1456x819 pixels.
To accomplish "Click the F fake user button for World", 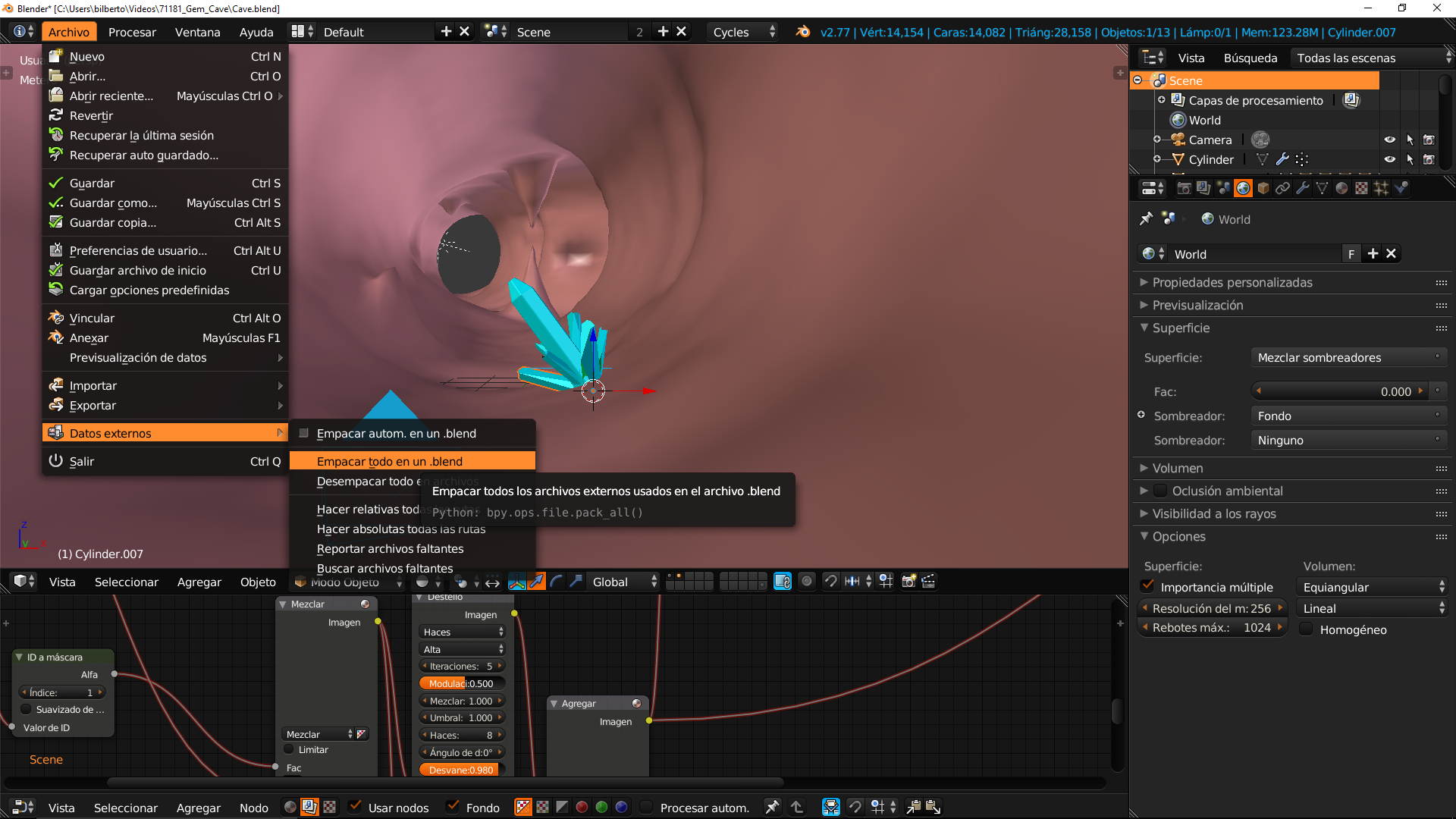I will coord(1351,254).
